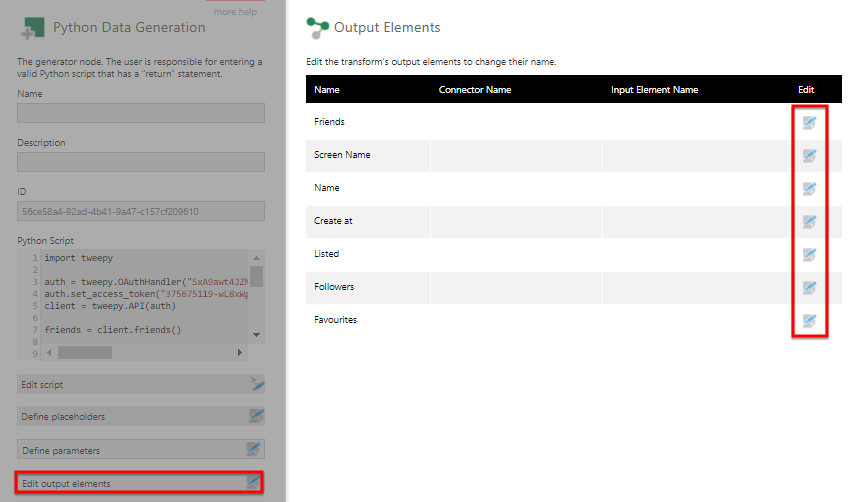Click Edit output elements button
857x502 pixels.
[x=141, y=483]
